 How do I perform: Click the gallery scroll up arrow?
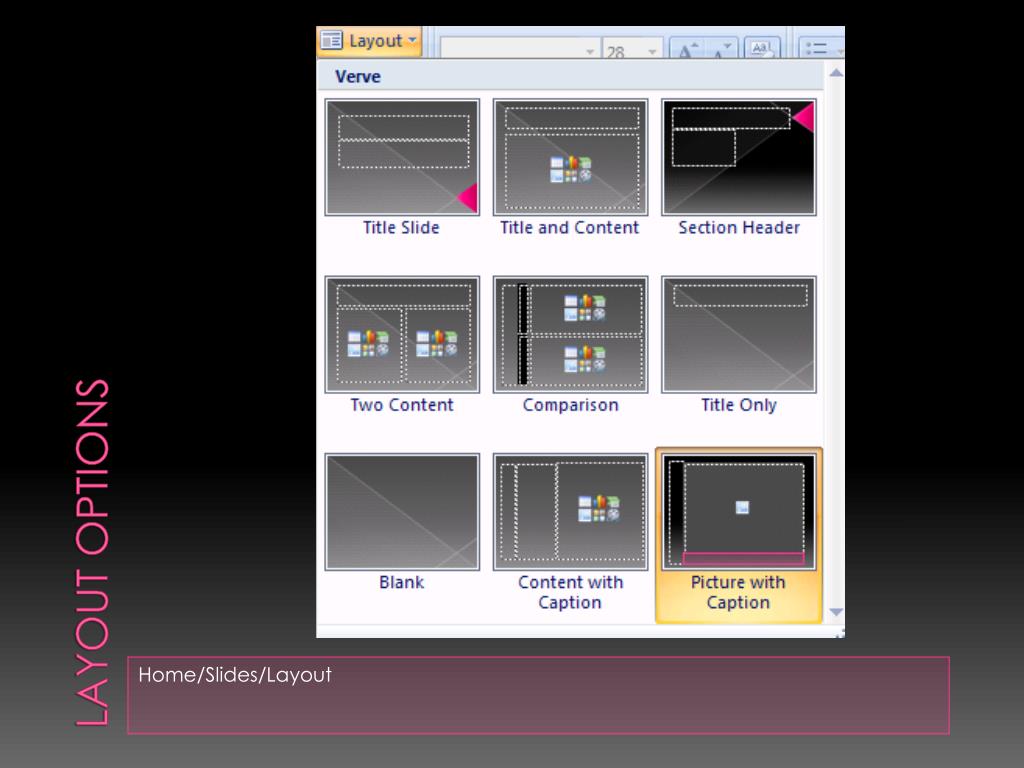pos(836,72)
